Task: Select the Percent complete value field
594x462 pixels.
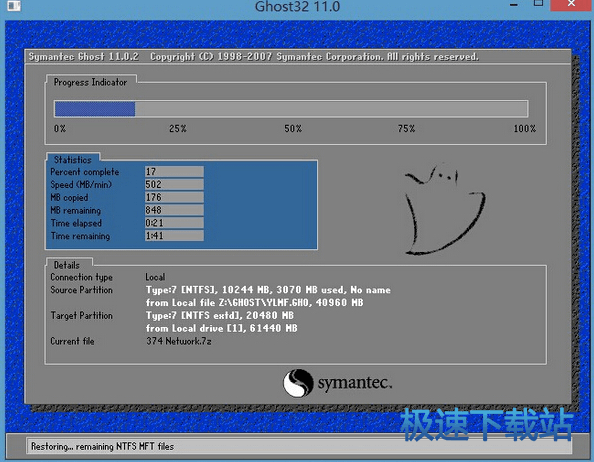Action: coord(174,172)
